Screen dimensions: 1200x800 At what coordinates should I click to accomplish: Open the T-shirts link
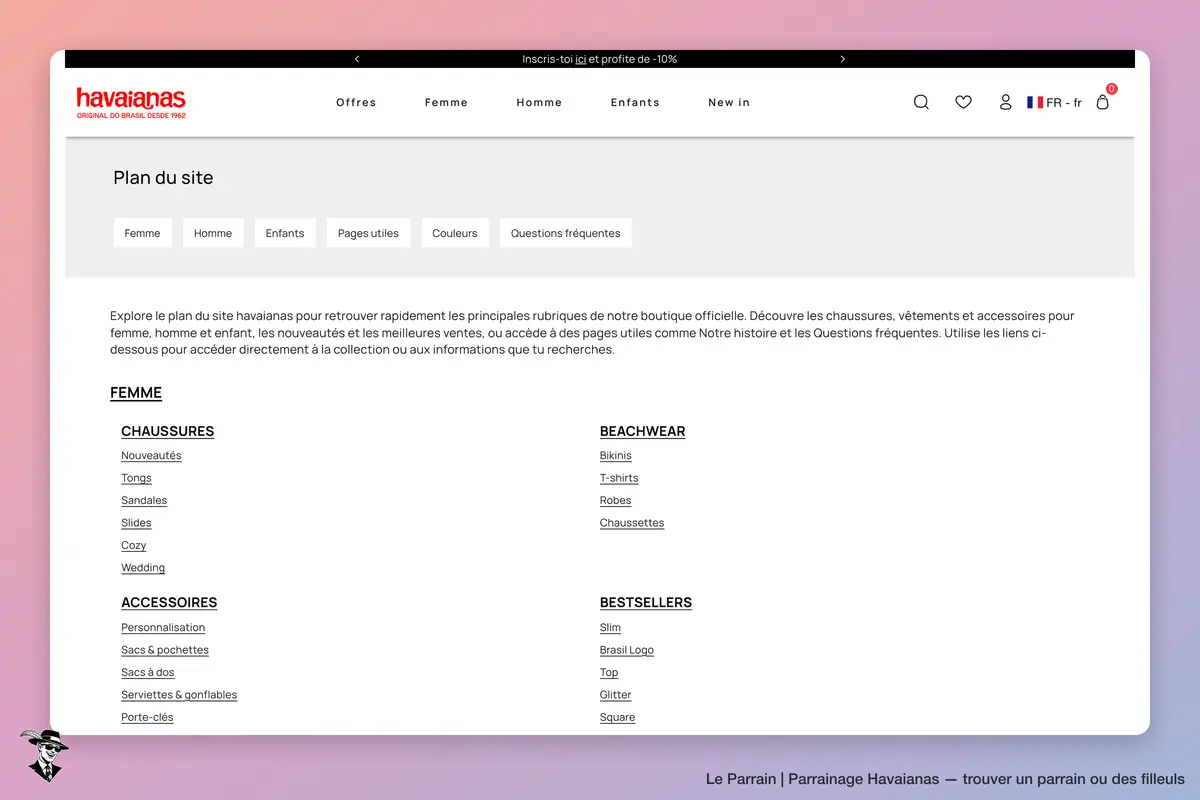619,478
